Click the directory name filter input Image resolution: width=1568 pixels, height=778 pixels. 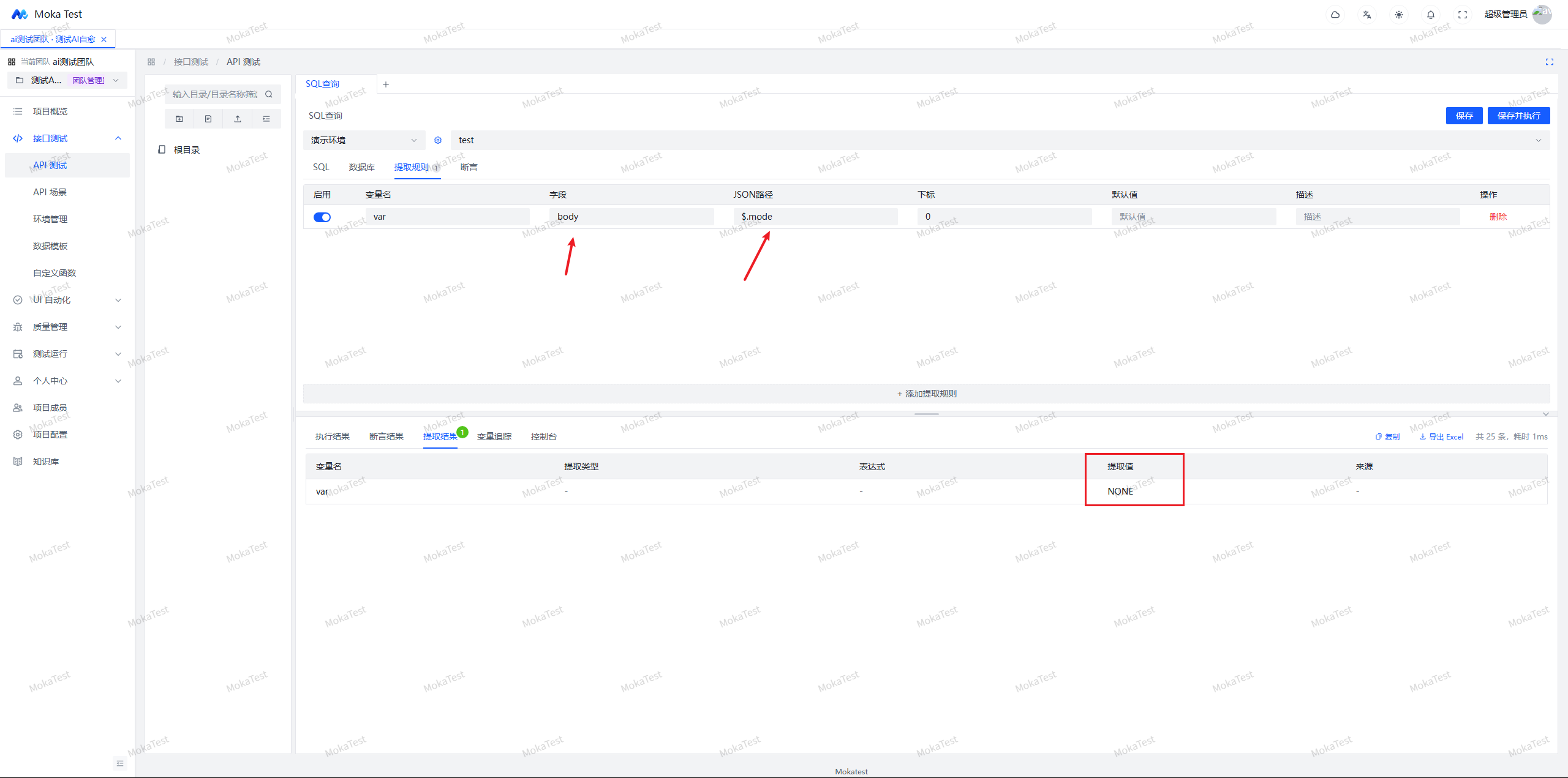(215, 94)
